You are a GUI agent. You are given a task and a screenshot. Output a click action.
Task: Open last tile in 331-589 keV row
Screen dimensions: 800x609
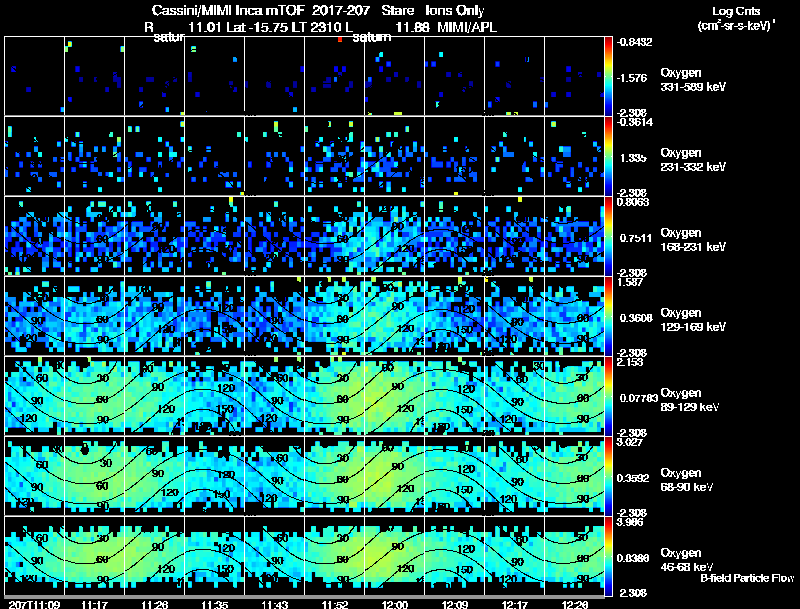point(574,76)
